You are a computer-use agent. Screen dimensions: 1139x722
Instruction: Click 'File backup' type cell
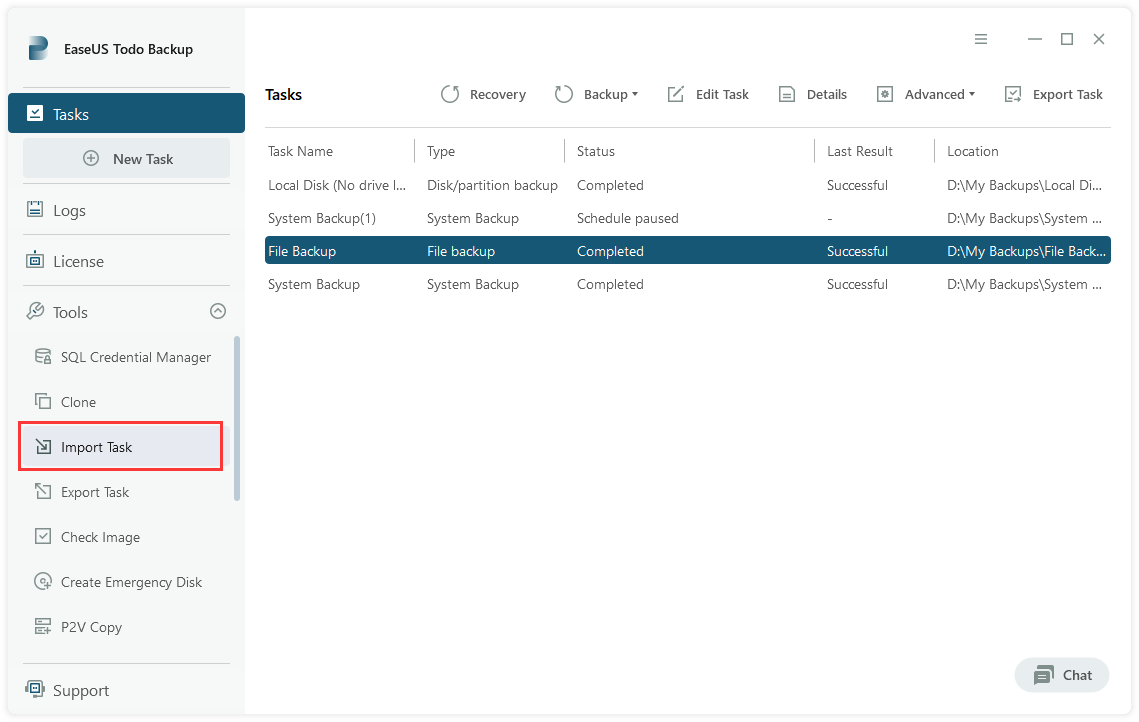pos(461,251)
